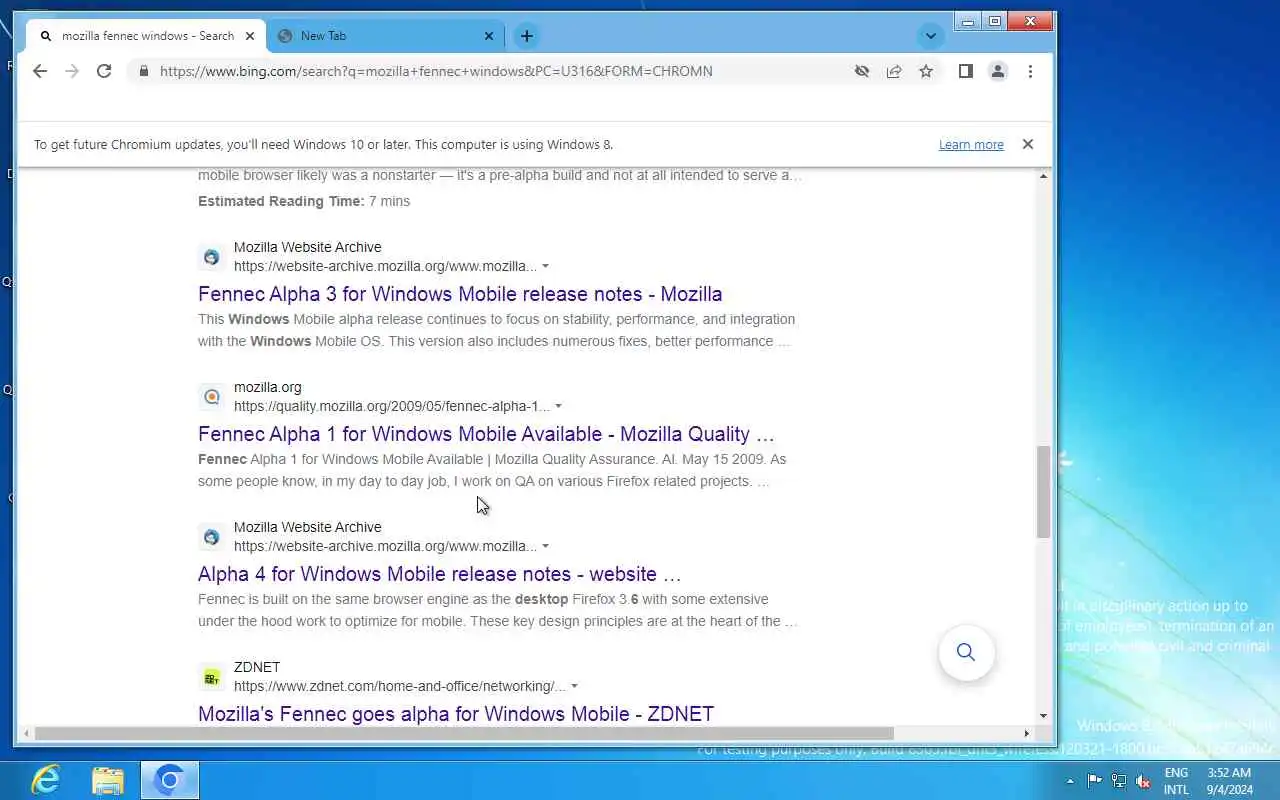
Task: Click the ZDNET result favicon
Action: click(211, 677)
